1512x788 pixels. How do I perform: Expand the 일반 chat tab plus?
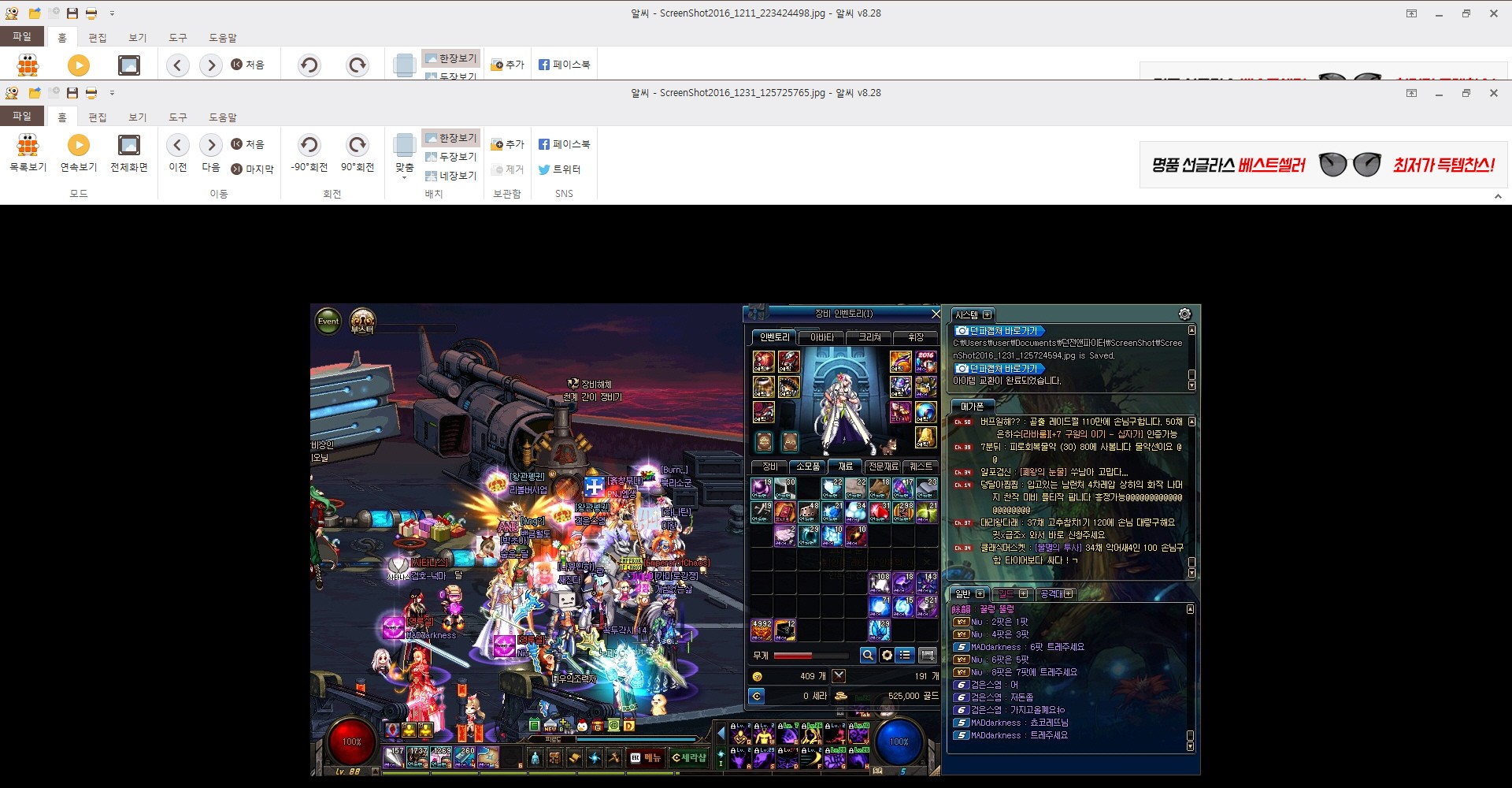pos(980,593)
